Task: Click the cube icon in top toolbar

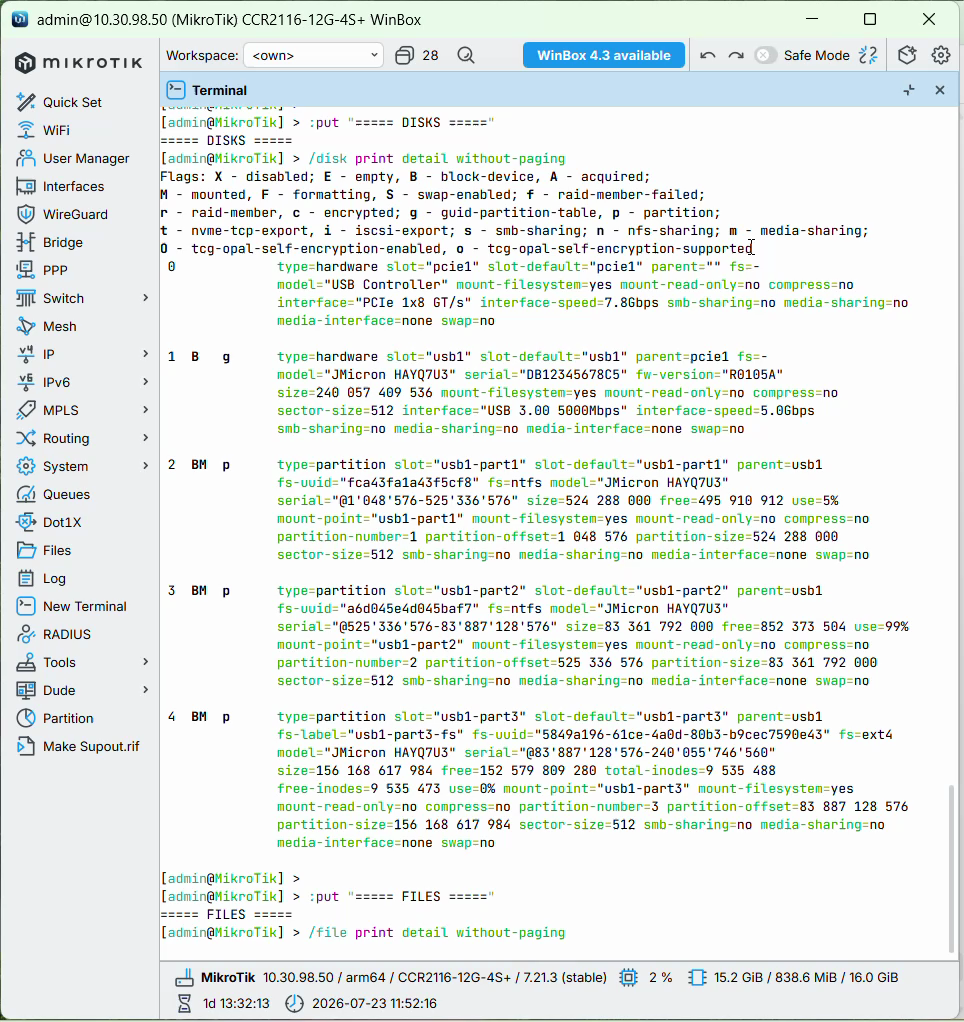Action: coord(907,55)
